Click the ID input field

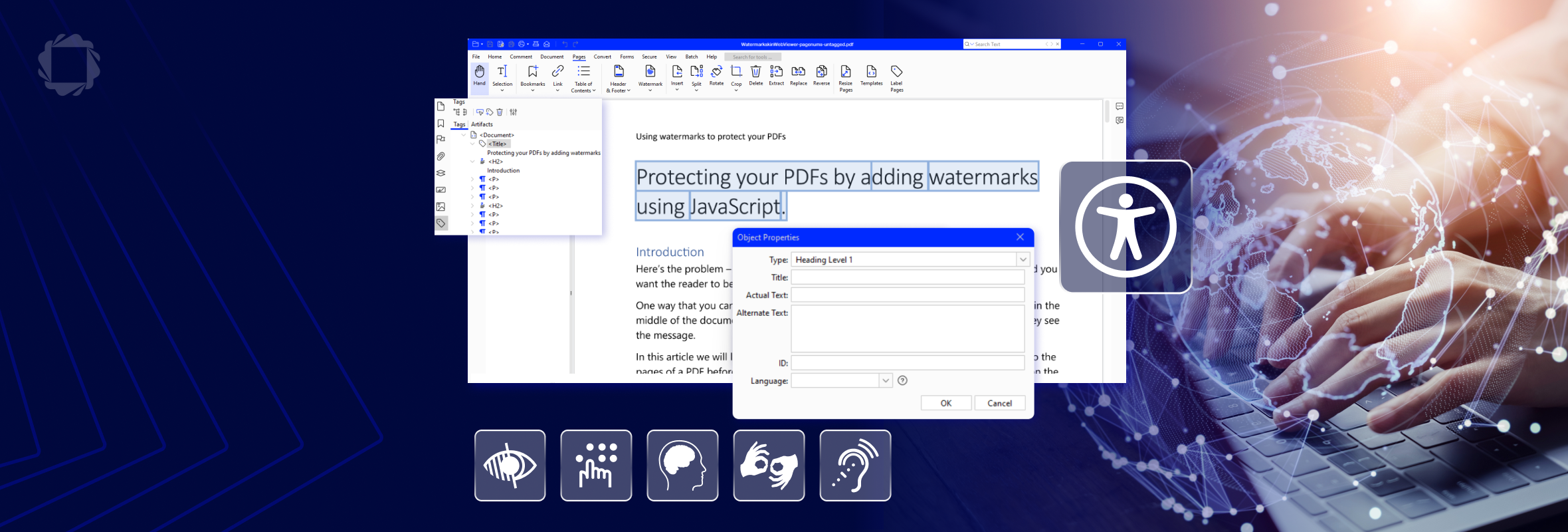point(908,362)
